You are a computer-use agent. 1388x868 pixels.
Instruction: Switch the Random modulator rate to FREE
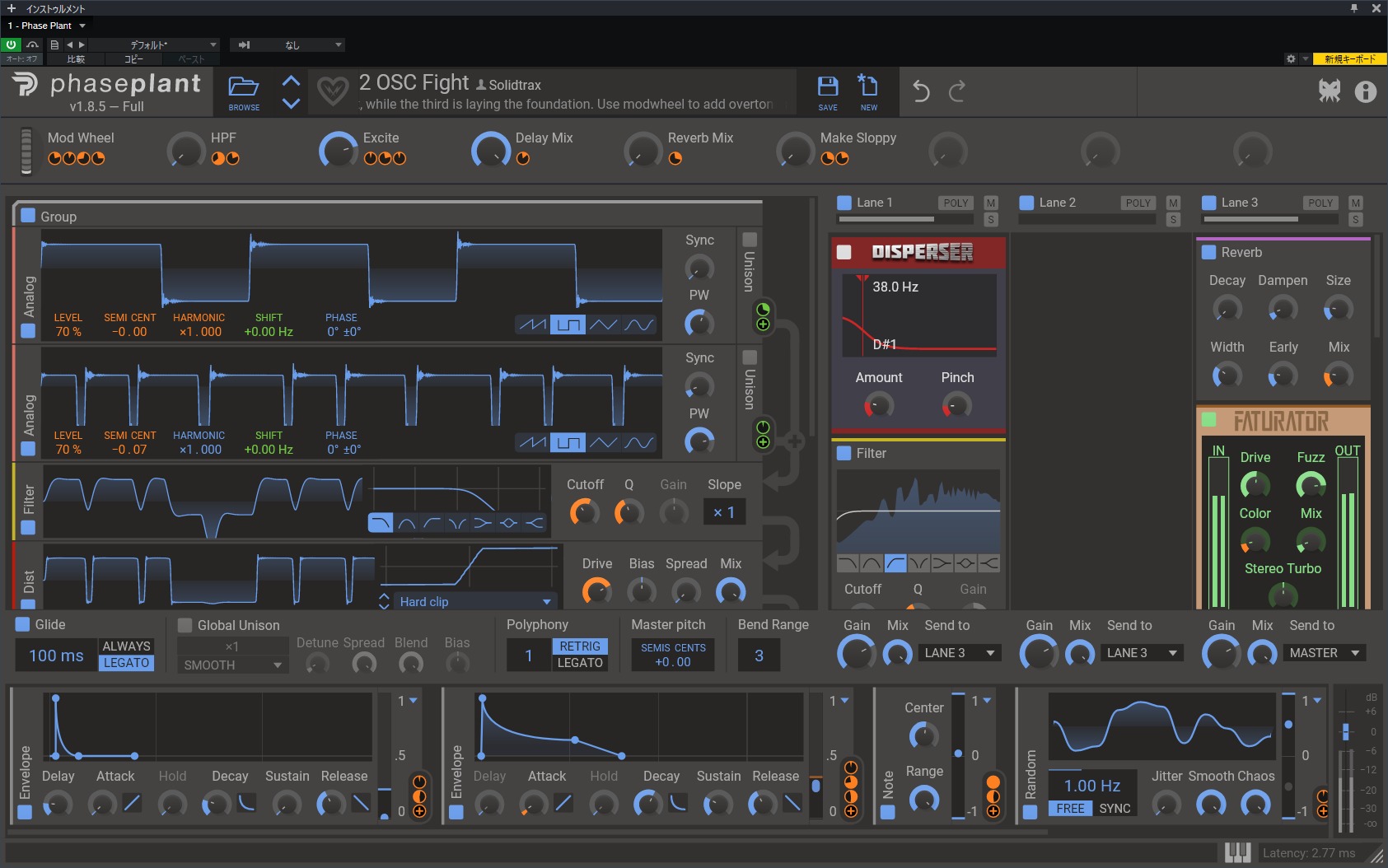pos(1070,809)
